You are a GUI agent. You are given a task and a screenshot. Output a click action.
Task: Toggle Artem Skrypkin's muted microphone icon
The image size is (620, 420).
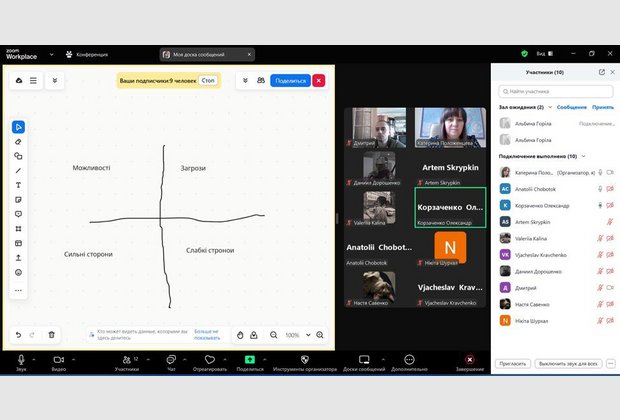coord(610,222)
